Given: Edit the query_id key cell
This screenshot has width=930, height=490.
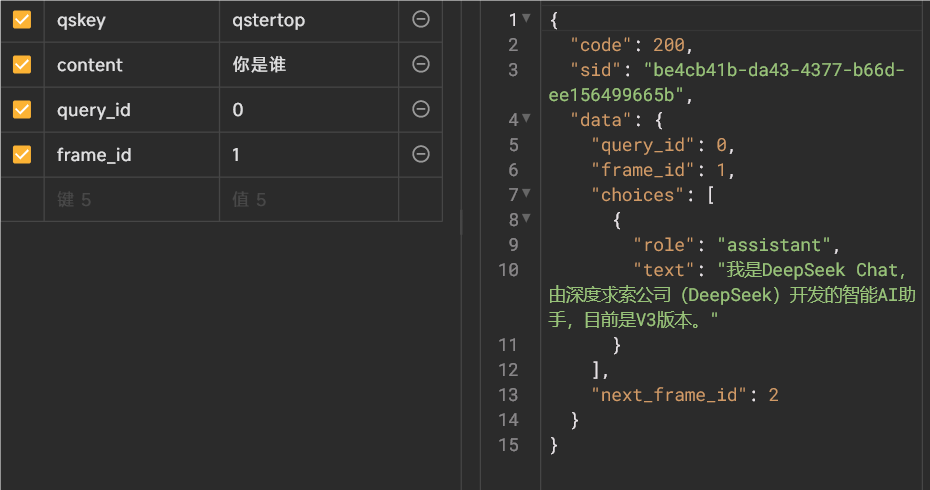Looking at the screenshot, I should point(132,110).
